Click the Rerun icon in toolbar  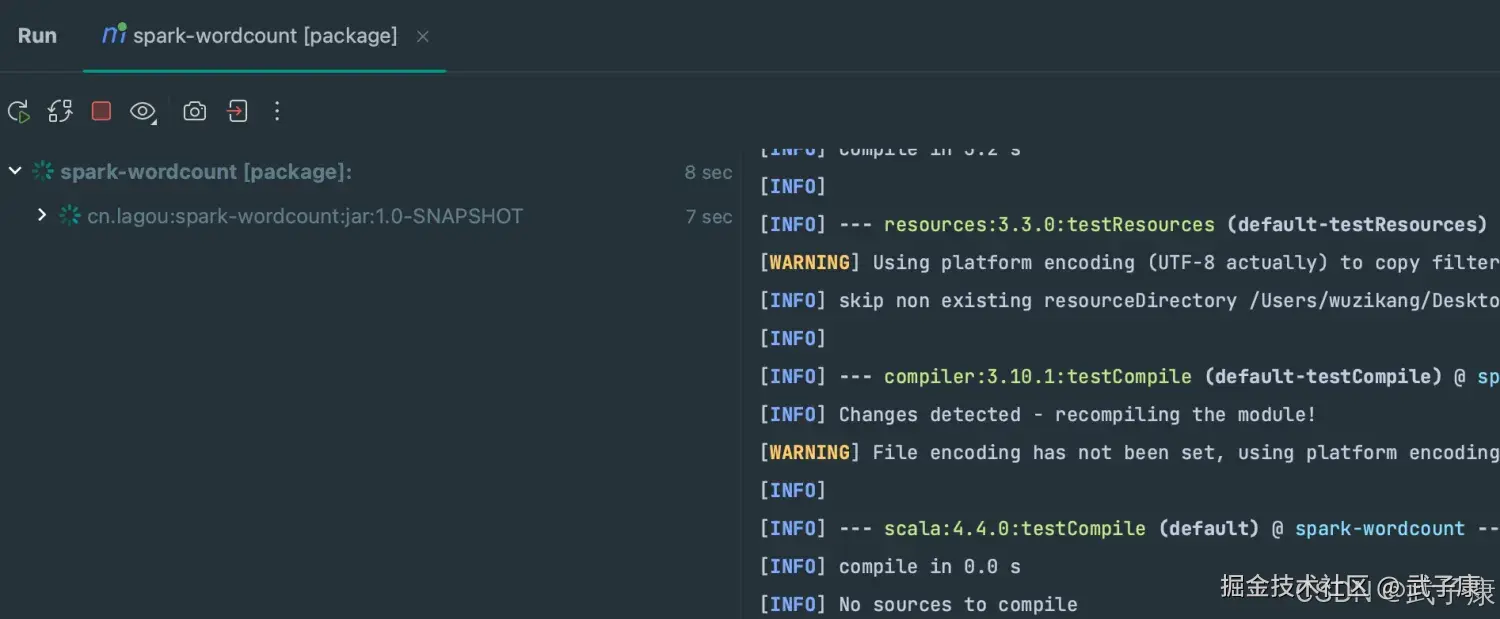[19, 112]
